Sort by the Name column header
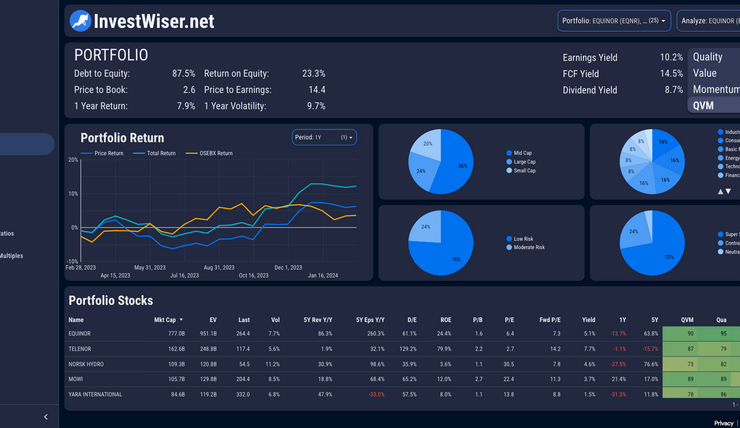The height and width of the screenshot is (428, 740). pyautogui.click(x=76, y=320)
